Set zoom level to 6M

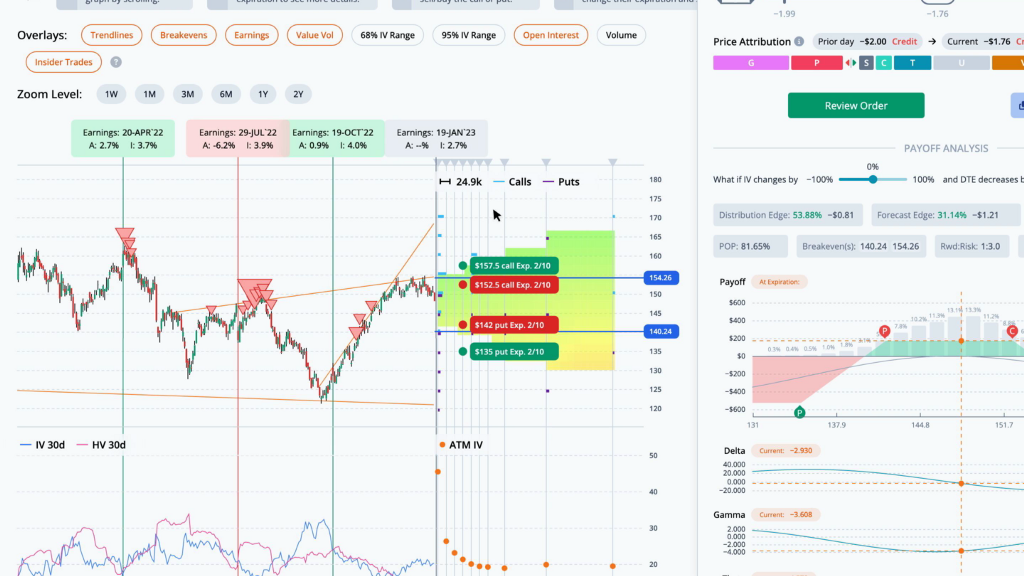click(226, 94)
